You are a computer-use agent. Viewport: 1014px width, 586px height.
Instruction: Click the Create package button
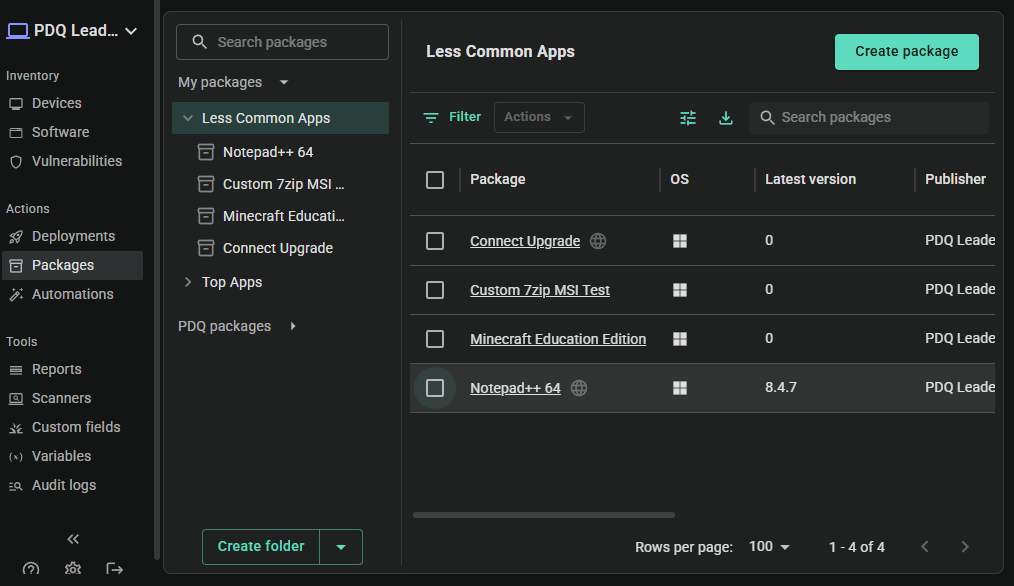pos(907,52)
